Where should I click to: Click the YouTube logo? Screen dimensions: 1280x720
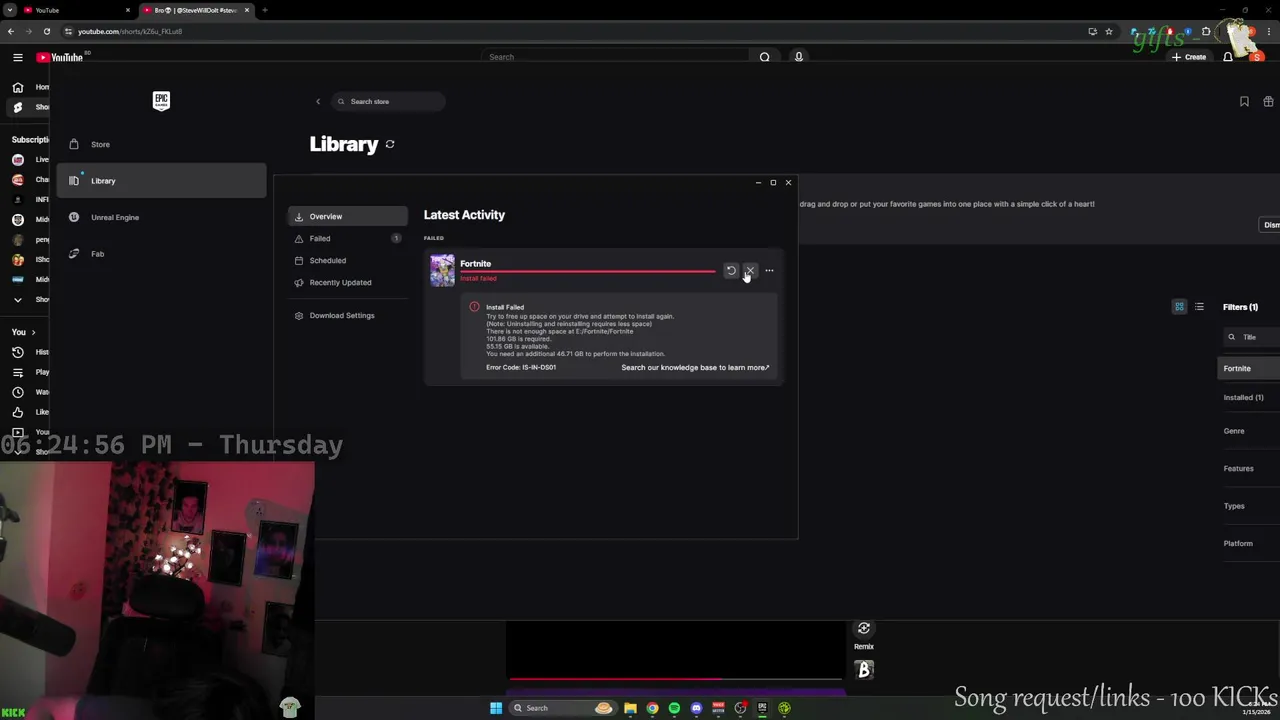coord(60,57)
